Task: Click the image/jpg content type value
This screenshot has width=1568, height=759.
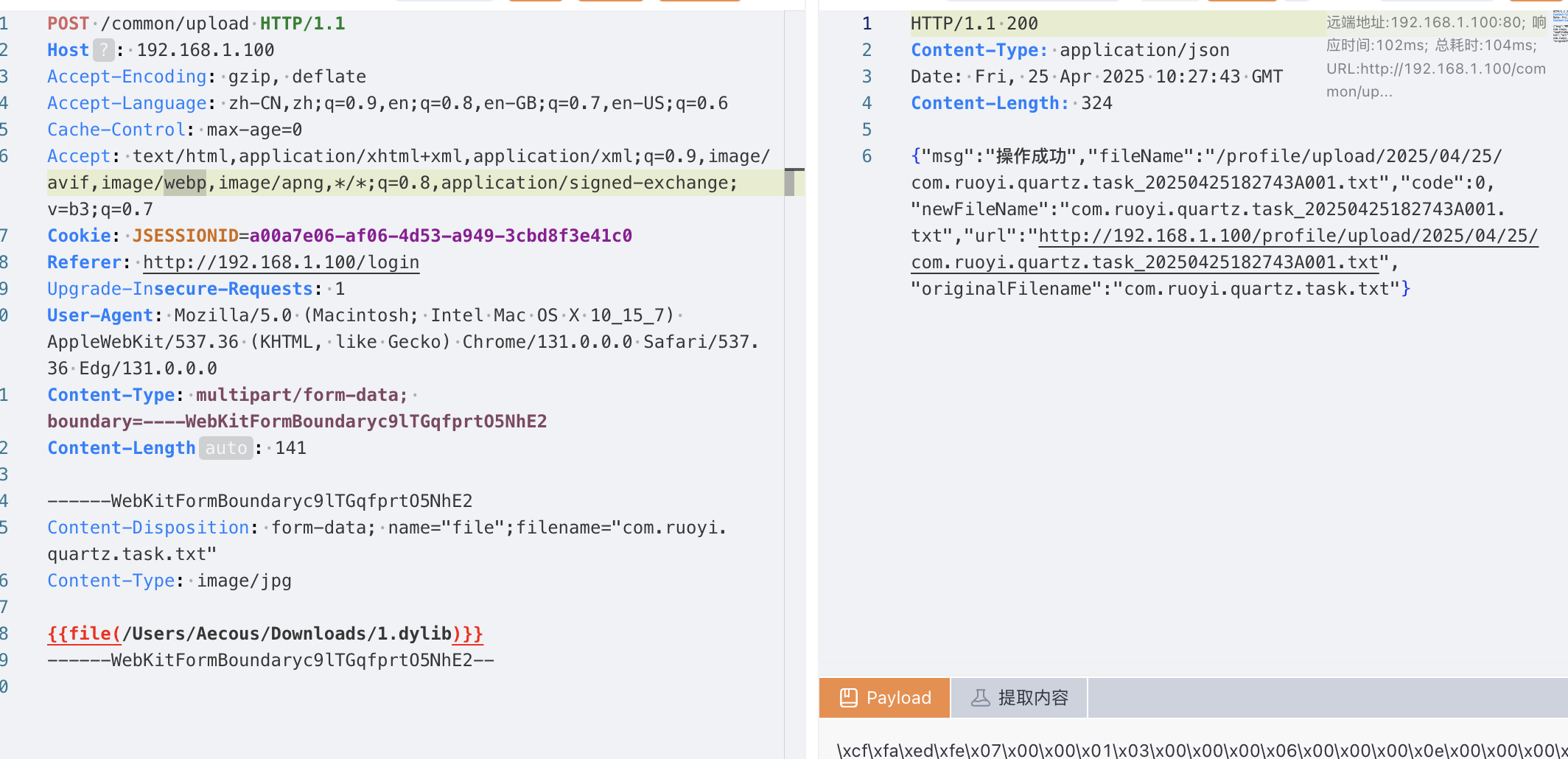Action: [x=244, y=581]
